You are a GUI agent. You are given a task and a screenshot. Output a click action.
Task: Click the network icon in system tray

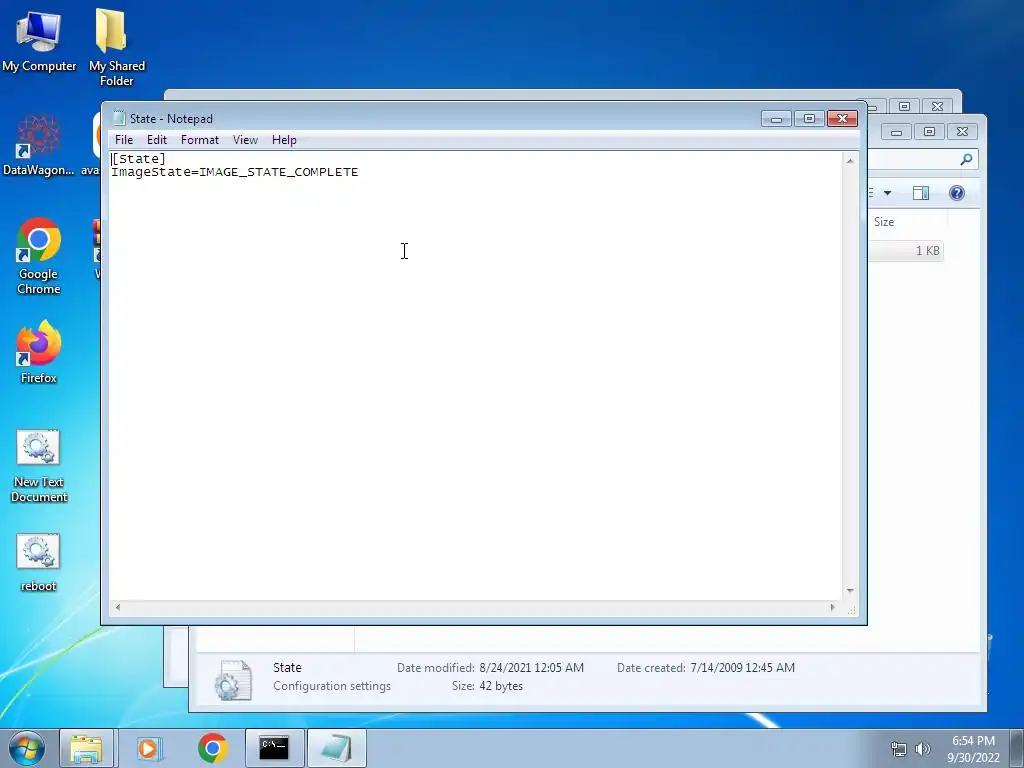click(899, 749)
